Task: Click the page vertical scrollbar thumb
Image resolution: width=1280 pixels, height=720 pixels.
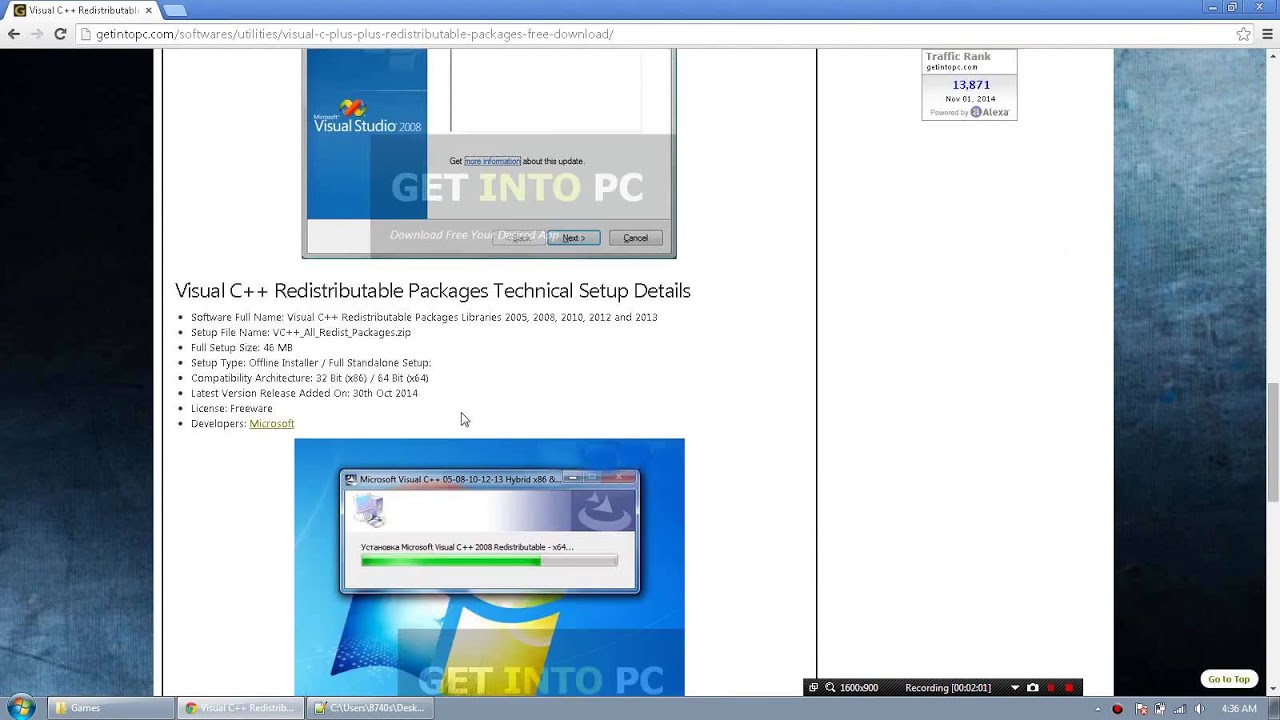Action: point(1272,442)
